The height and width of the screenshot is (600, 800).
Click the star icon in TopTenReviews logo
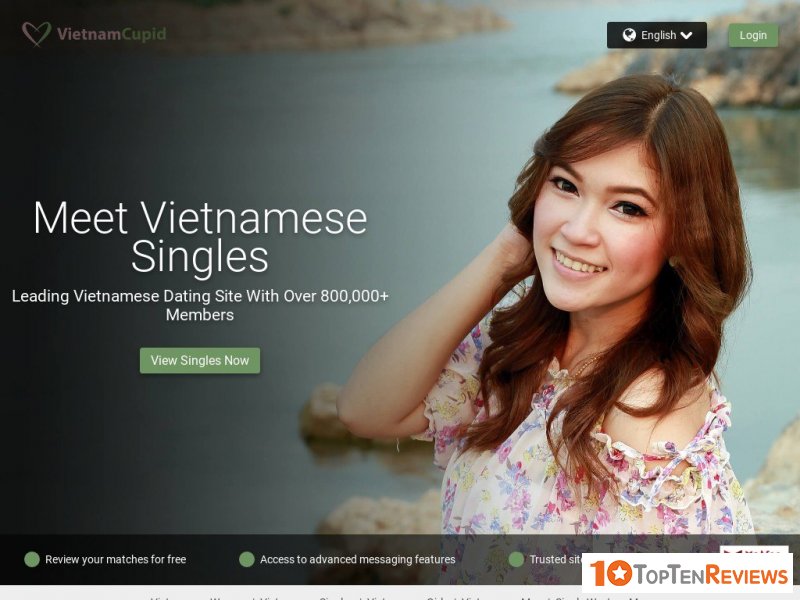(x=619, y=573)
